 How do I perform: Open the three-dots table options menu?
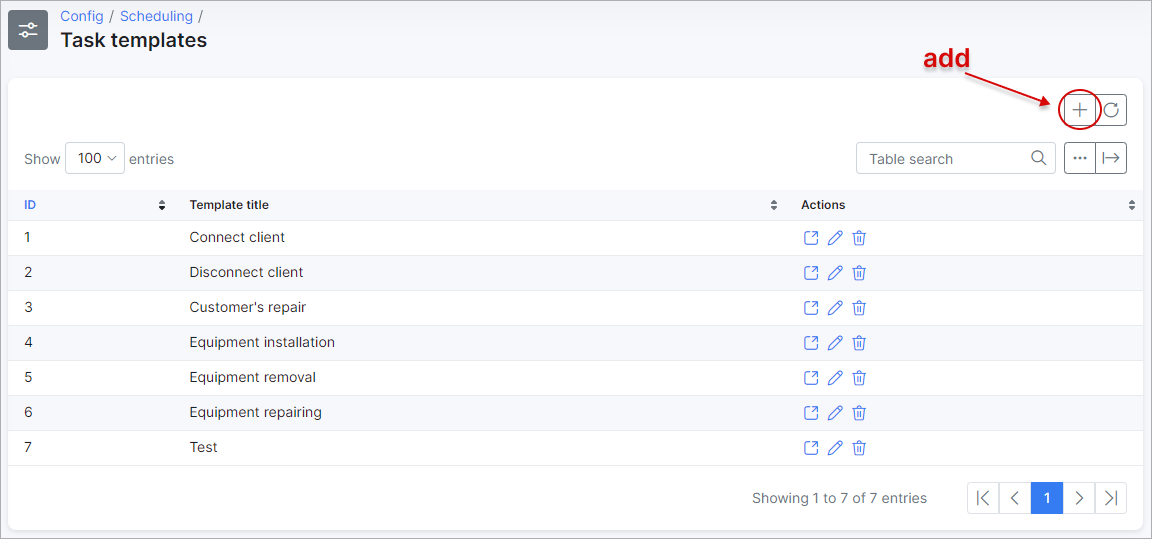tap(1080, 158)
